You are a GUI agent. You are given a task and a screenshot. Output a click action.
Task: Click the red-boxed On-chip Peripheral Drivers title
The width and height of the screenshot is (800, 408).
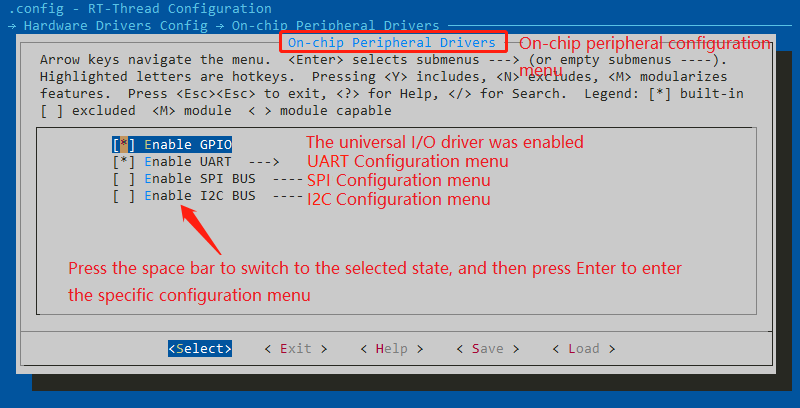[x=392, y=43]
